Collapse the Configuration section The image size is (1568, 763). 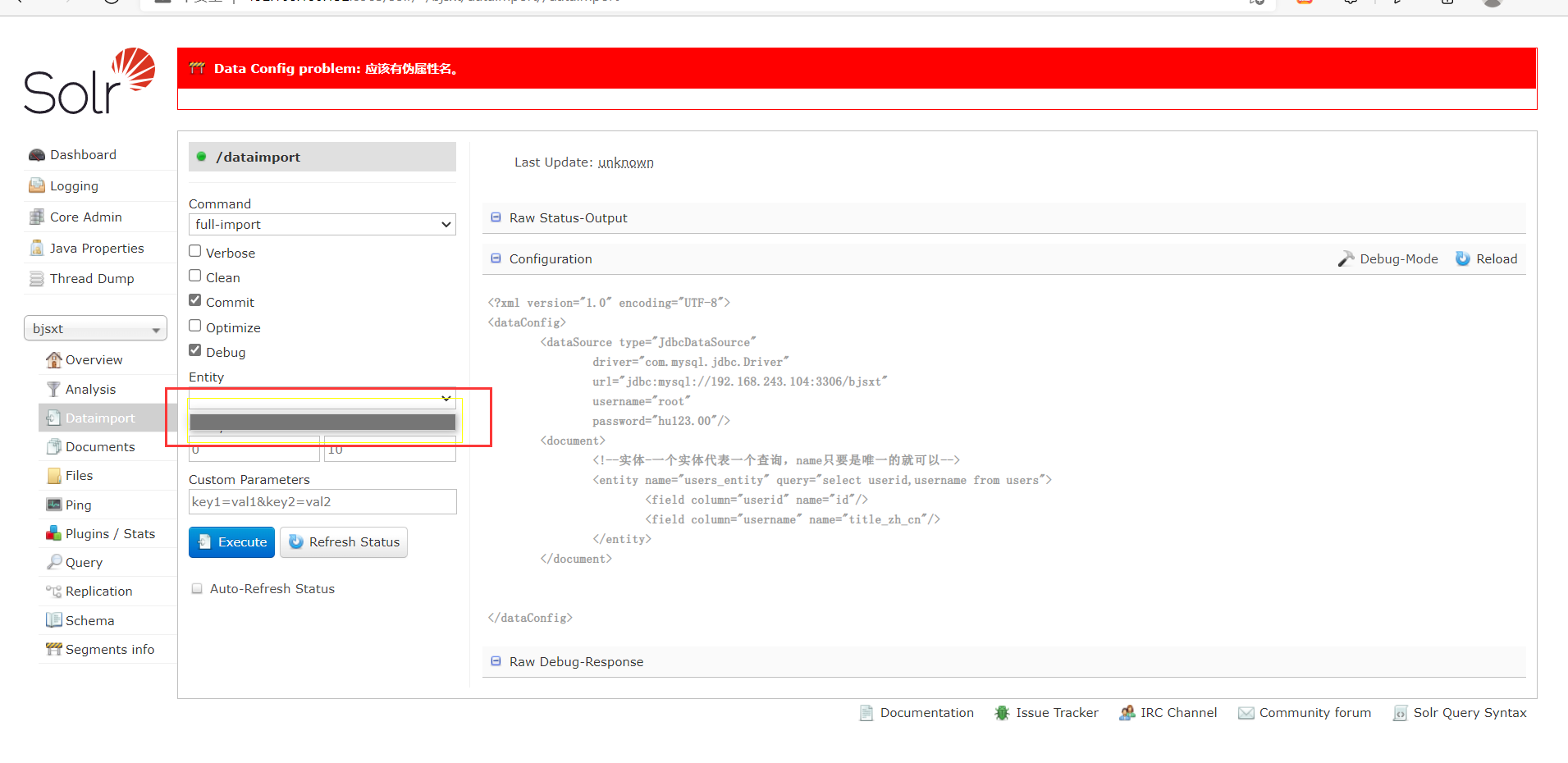(x=496, y=258)
